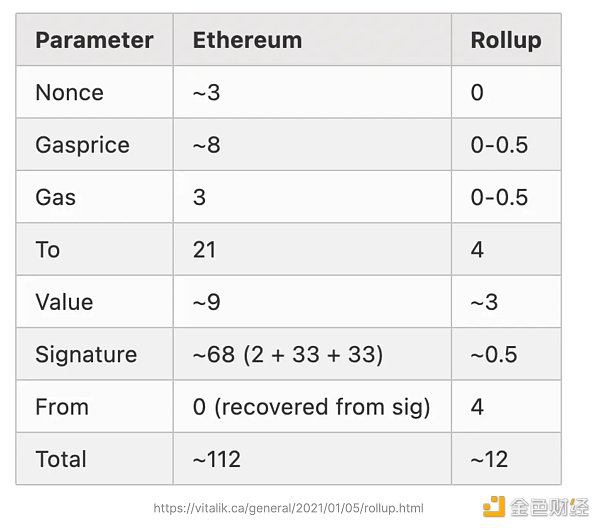This screenshot has width=600, height=528.
Task: Click the Value row label
Action: pyautogui.click(x=64, y=302)
